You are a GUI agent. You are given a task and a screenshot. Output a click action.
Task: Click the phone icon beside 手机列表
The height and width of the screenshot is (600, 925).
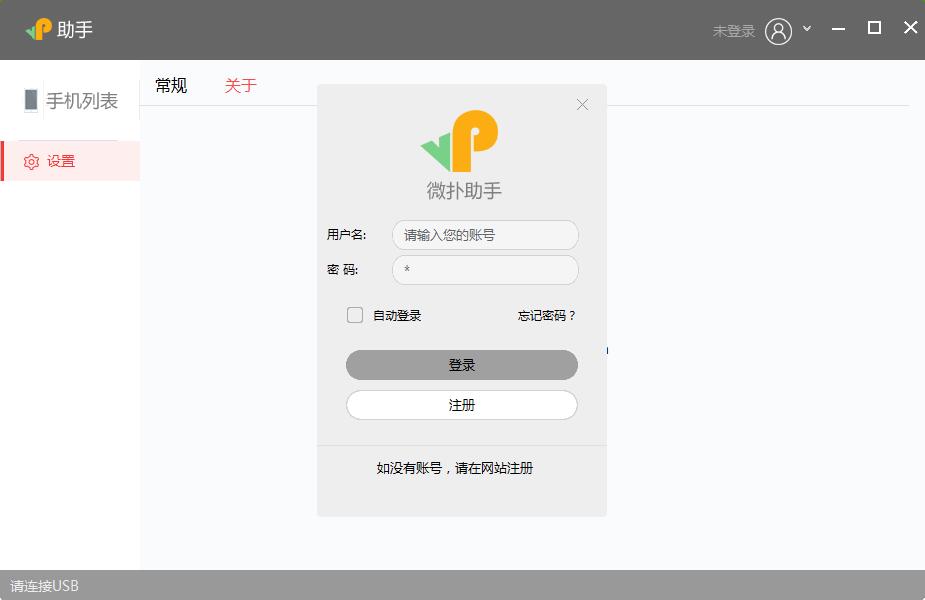tap(31, 100)
